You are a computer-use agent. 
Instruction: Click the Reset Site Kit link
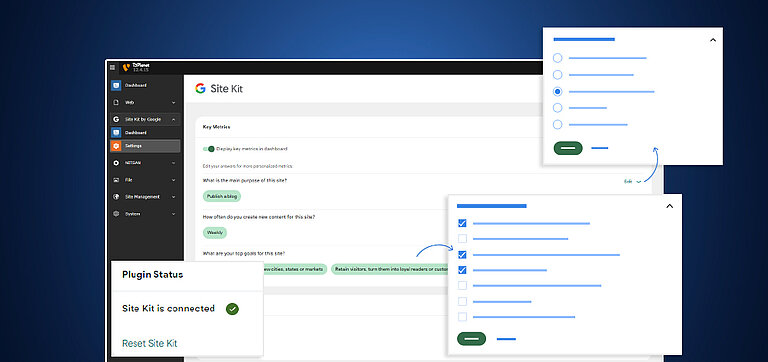149,343
